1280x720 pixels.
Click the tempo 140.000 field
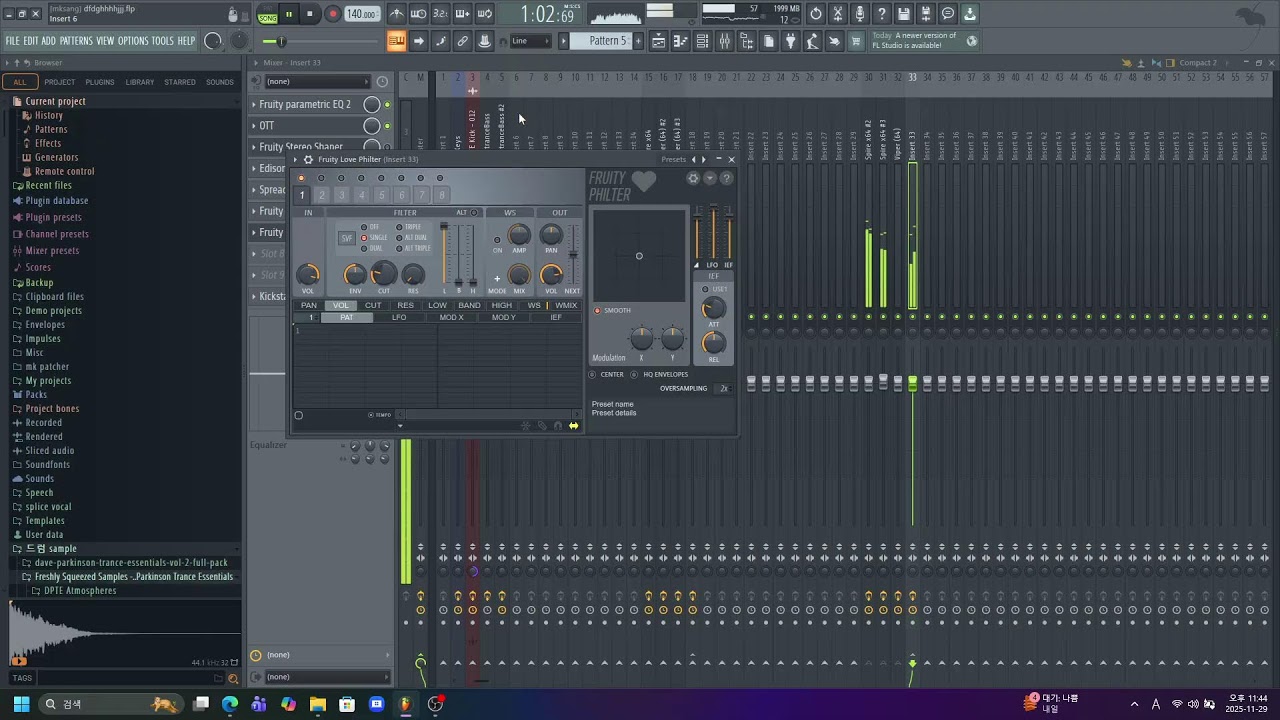(x=361, y=14)
